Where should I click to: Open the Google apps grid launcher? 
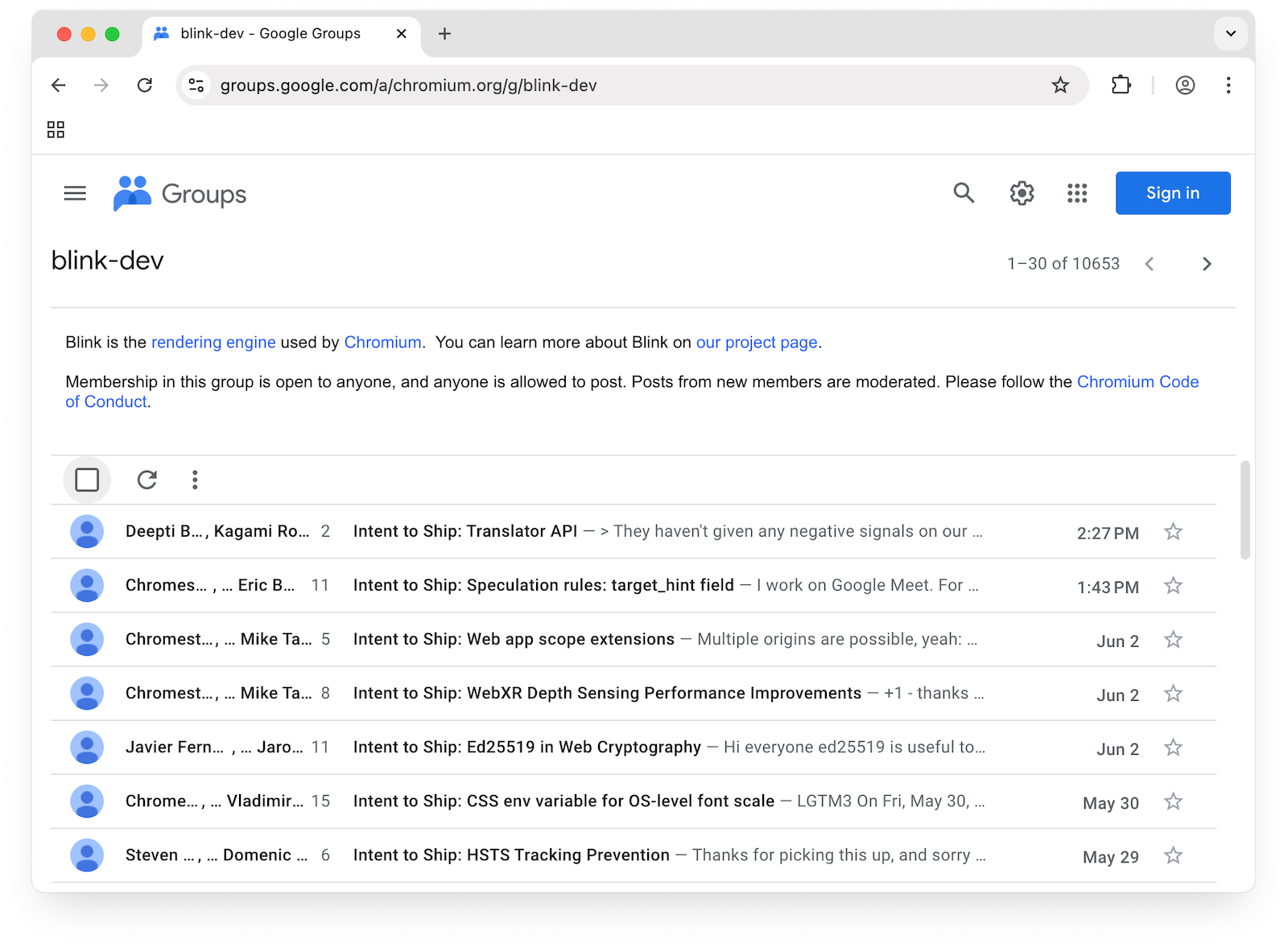point(1077,193)
